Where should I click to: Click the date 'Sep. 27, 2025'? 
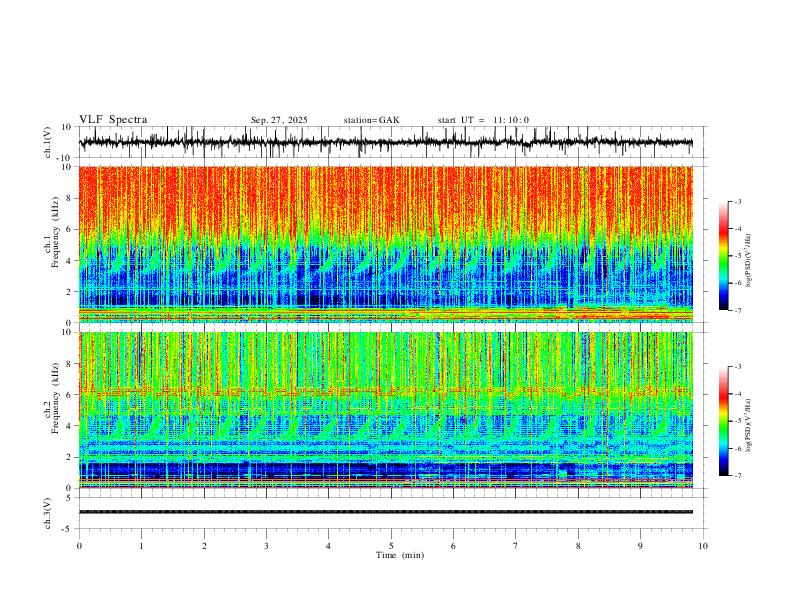coord(279,120)
